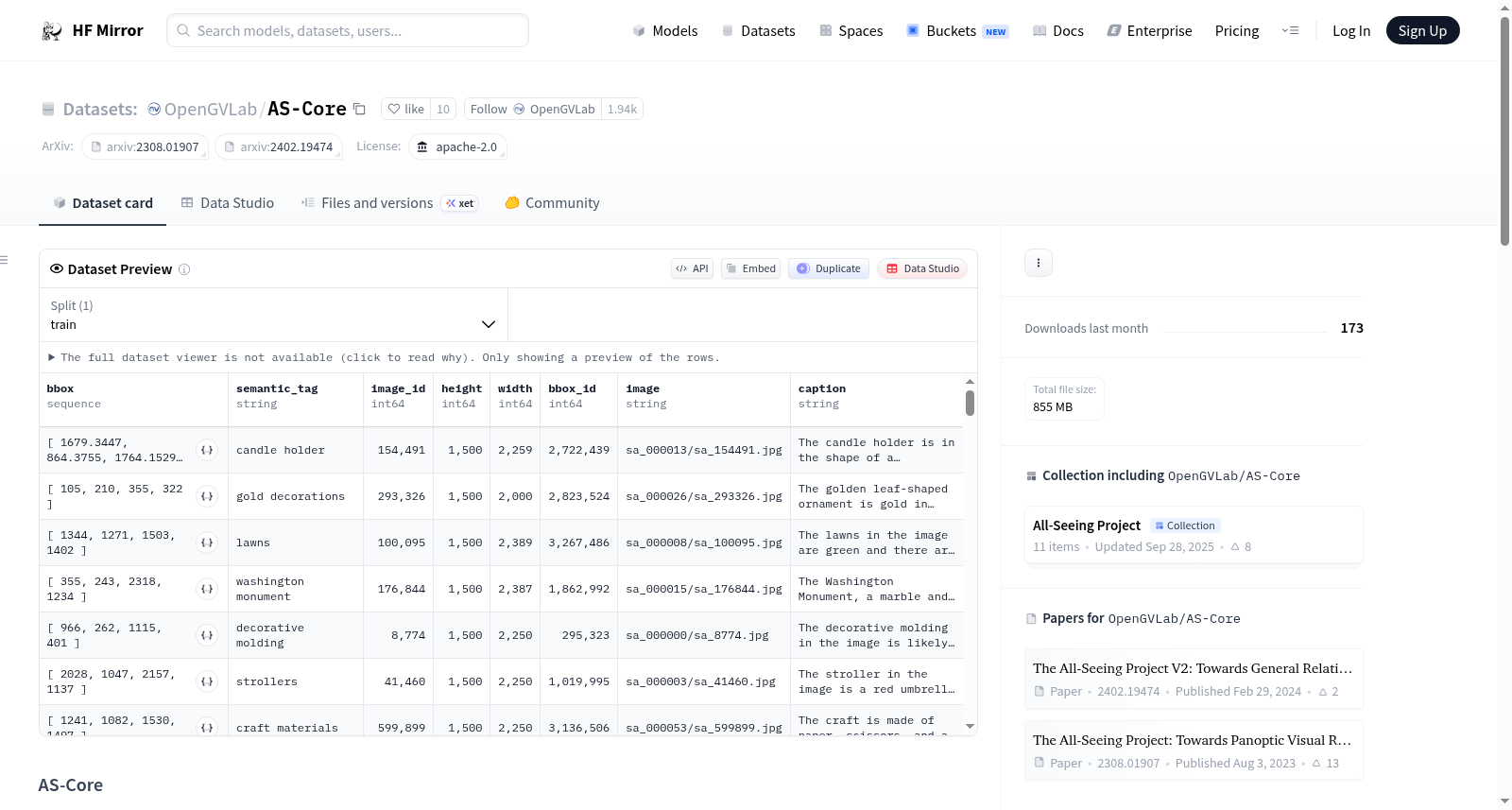Open Buckets in the top navigation
The width and height of the screenshot is (1512, 810).
[x=957, y=31]
